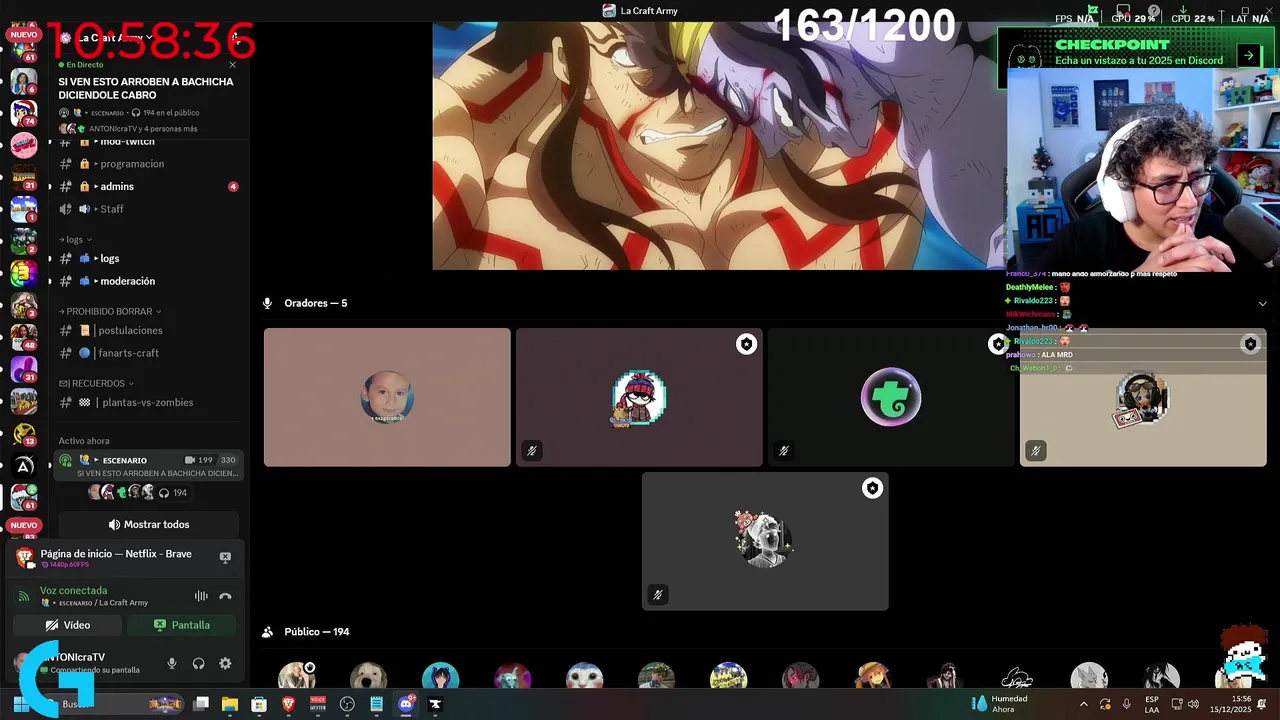
Task: Open server icon with 74 badge
Action: click(x=23, y=112)
